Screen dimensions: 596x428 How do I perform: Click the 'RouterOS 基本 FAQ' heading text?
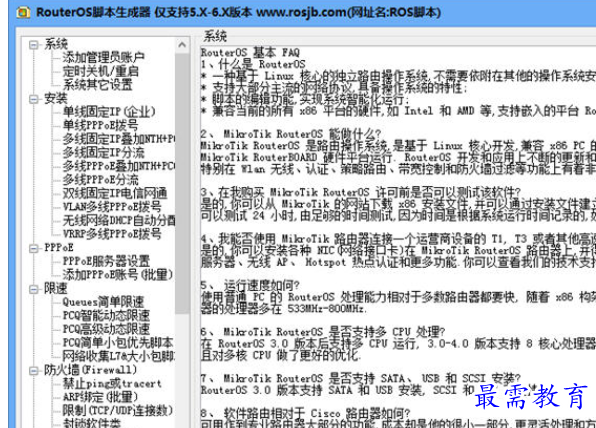pos(250,52)
